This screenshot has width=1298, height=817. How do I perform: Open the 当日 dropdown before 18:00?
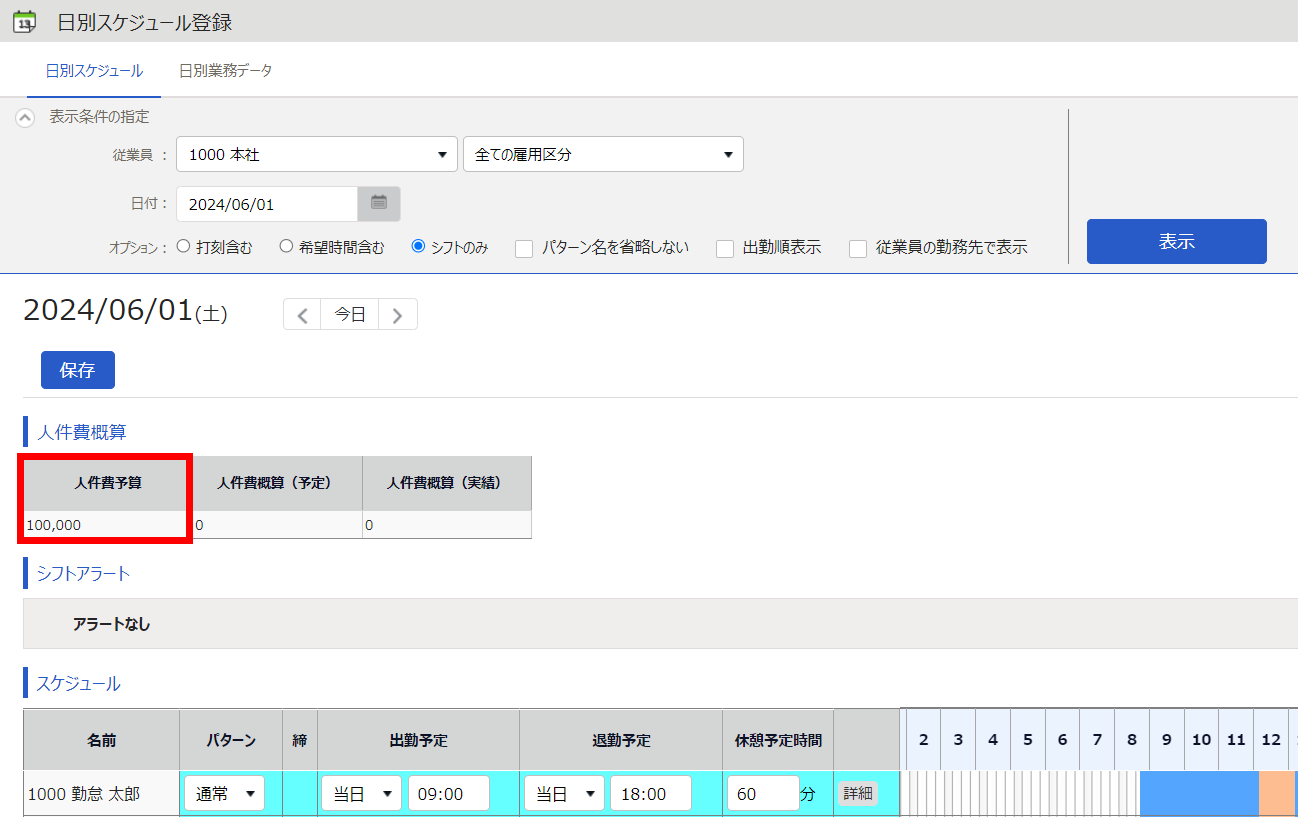click(564, 794)
